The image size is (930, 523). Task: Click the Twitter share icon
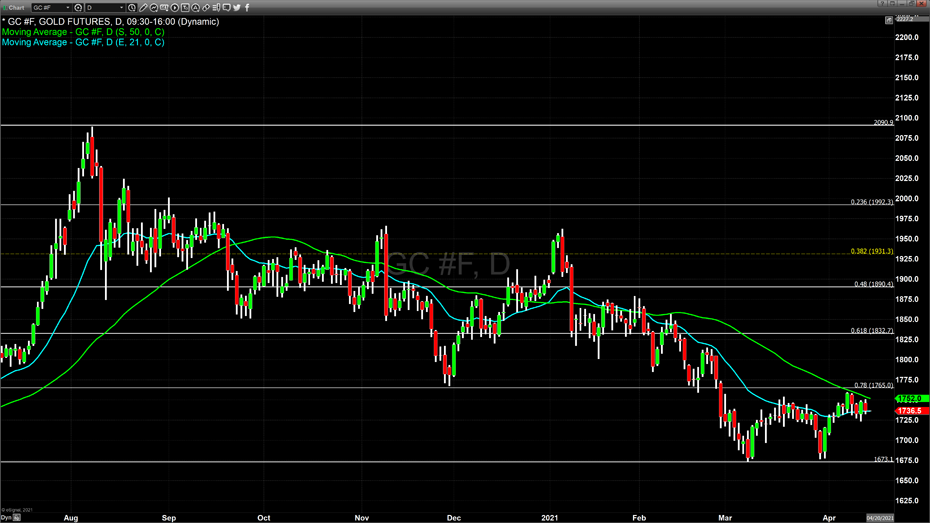pyautogui.click(x=236, y=7)
